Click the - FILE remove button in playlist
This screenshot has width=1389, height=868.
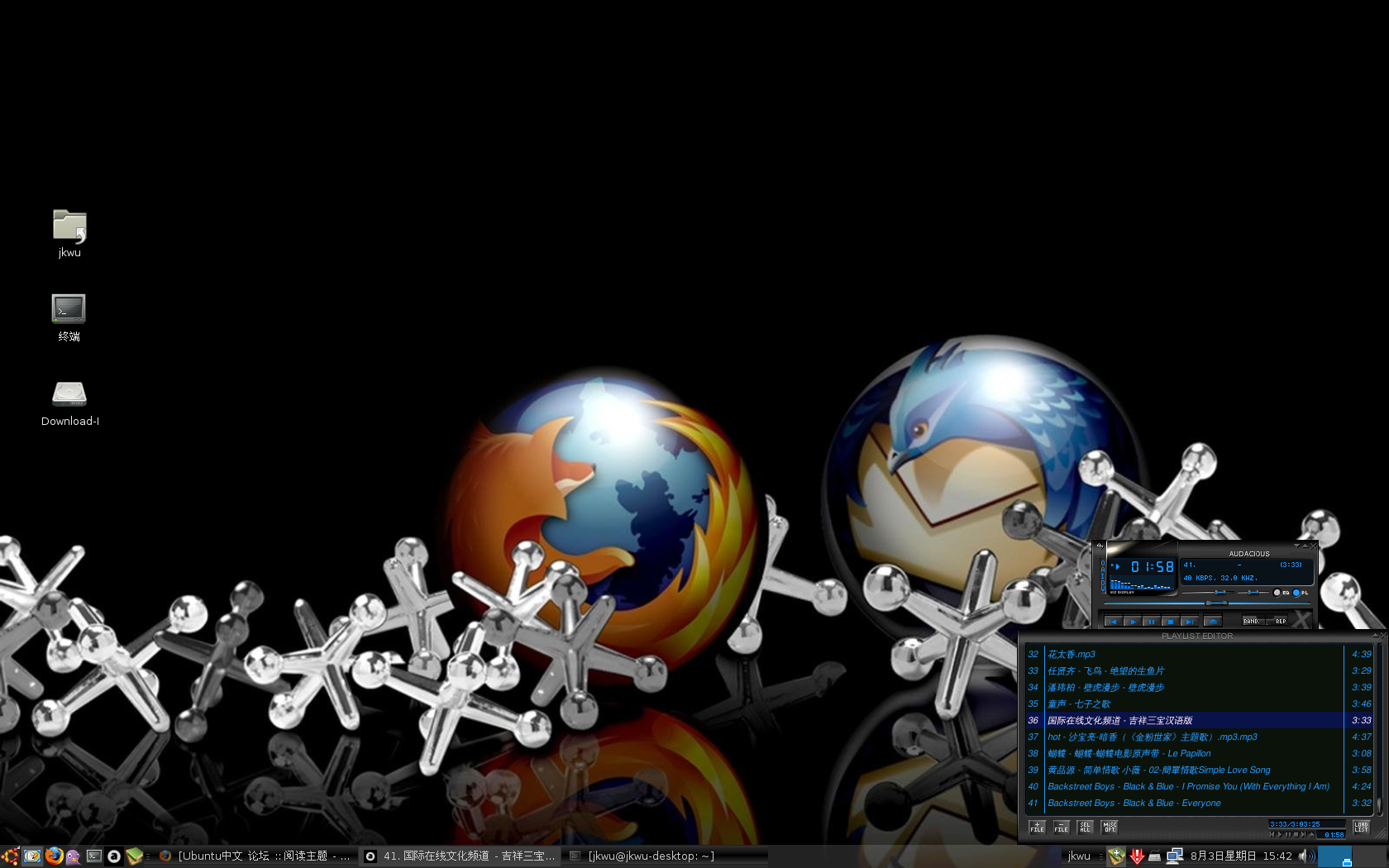pos(1062,827)
